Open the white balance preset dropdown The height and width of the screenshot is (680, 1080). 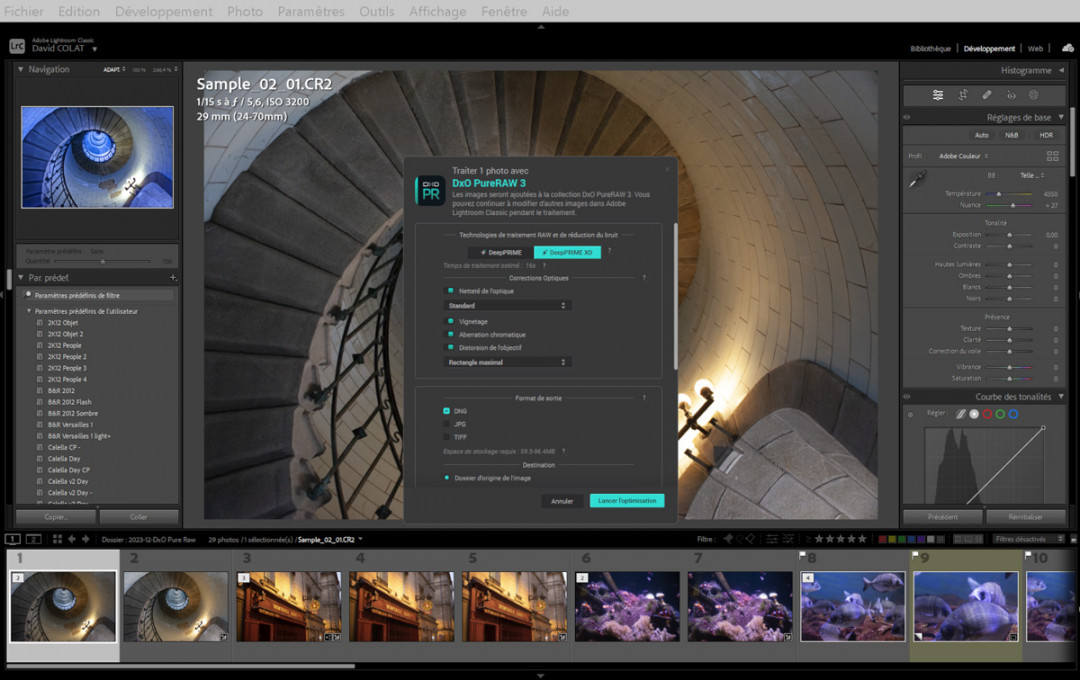pyautogui.click(x=1032, y=176)
